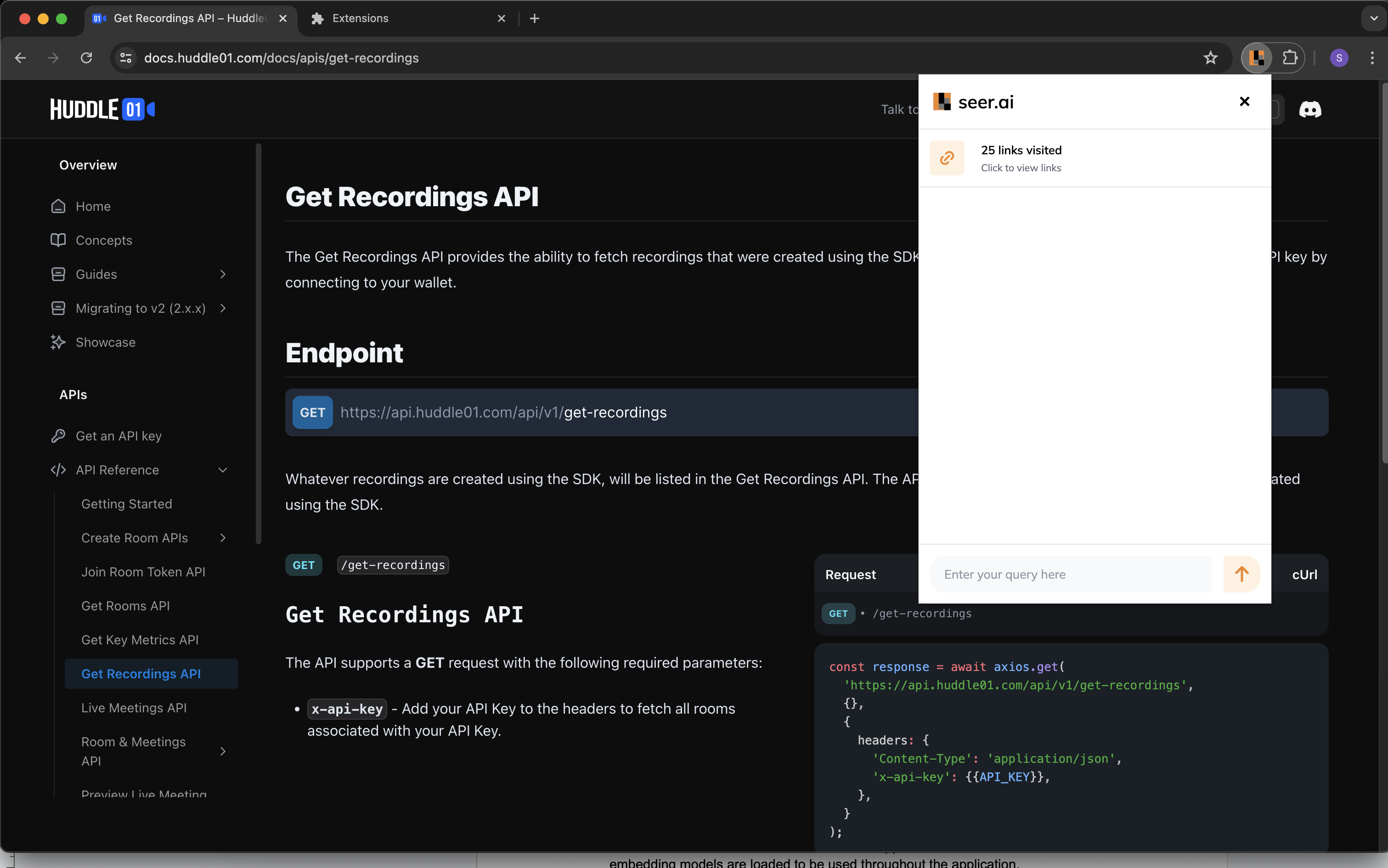Viewport: 1388px width, 868px height.
Task: Click the Huddle01 logo
Action: (x=102, y=109)
